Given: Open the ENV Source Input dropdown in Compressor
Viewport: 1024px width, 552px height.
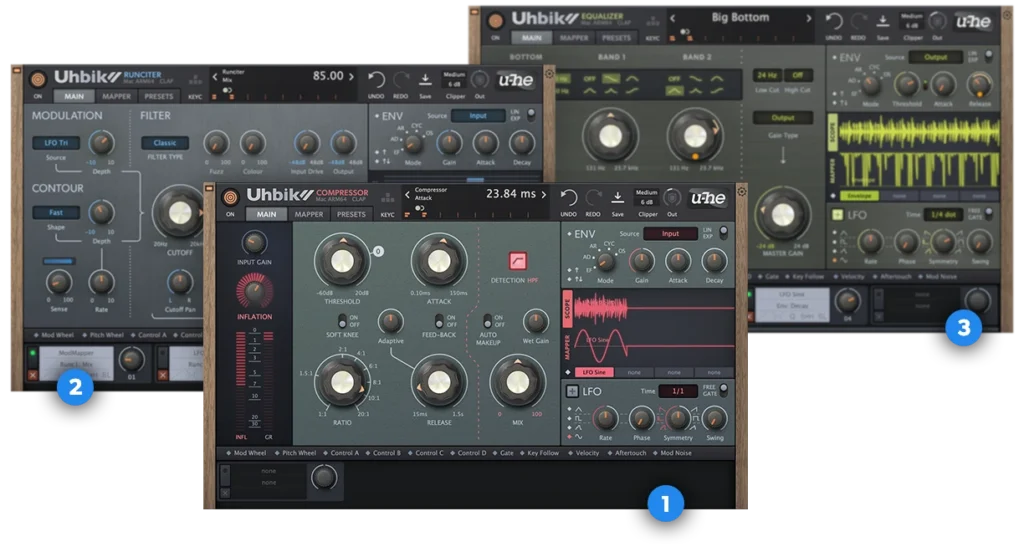Looking at the screenshot, I should coord(670,234).
